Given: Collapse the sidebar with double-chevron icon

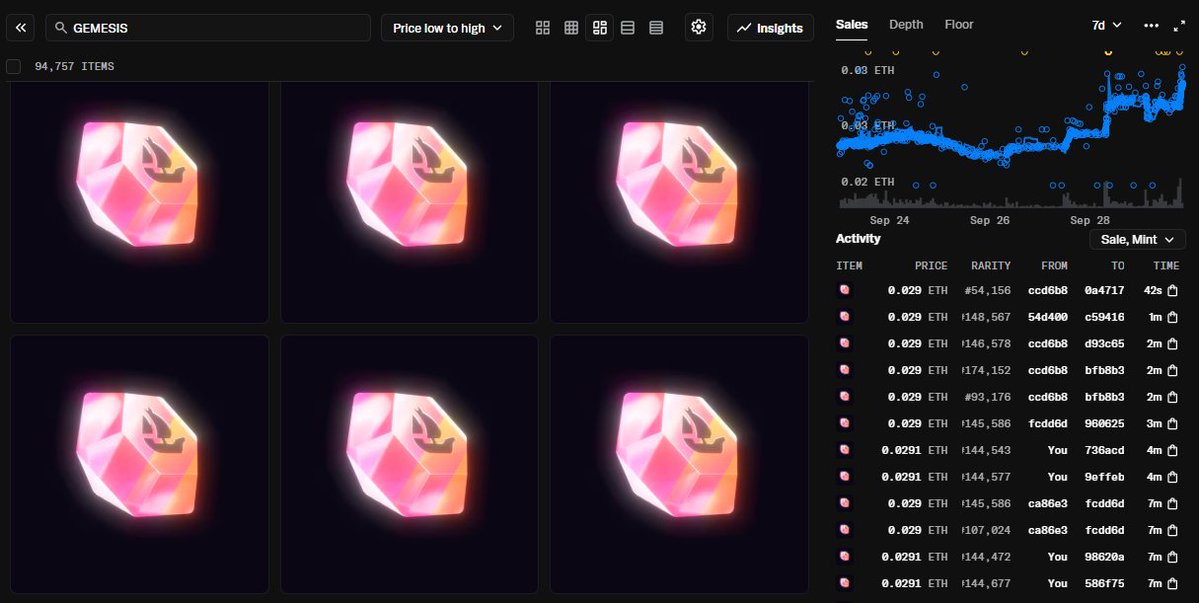Looking at the screenshot, I should (21, 28).
